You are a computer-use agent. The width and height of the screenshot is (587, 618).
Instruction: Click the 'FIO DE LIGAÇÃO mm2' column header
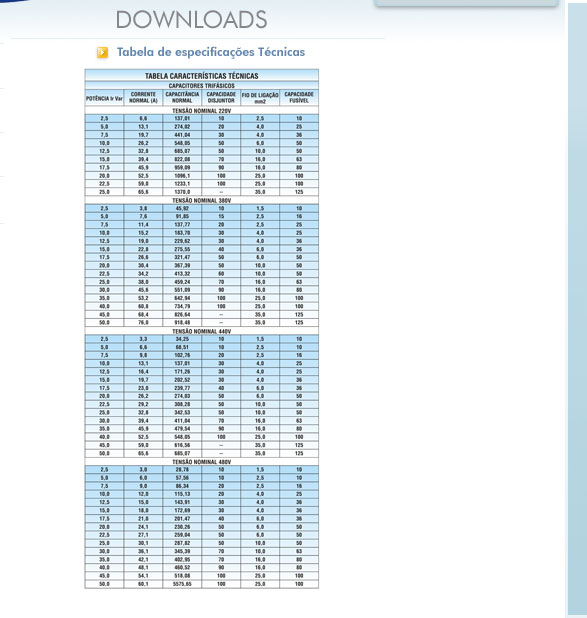click(x=260, y=98)
